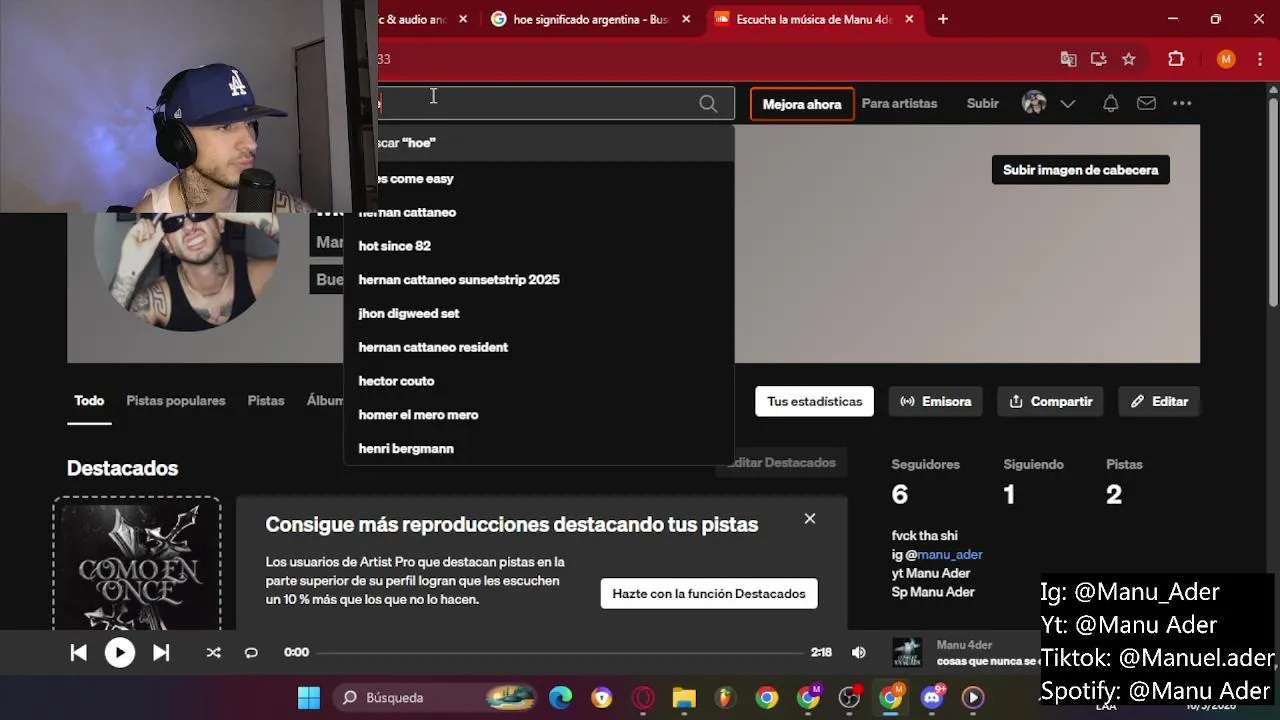Close the 'Escucha la música de Manu' tab
The height and width of the screenshot is (720, 1280).
(909, 19)
